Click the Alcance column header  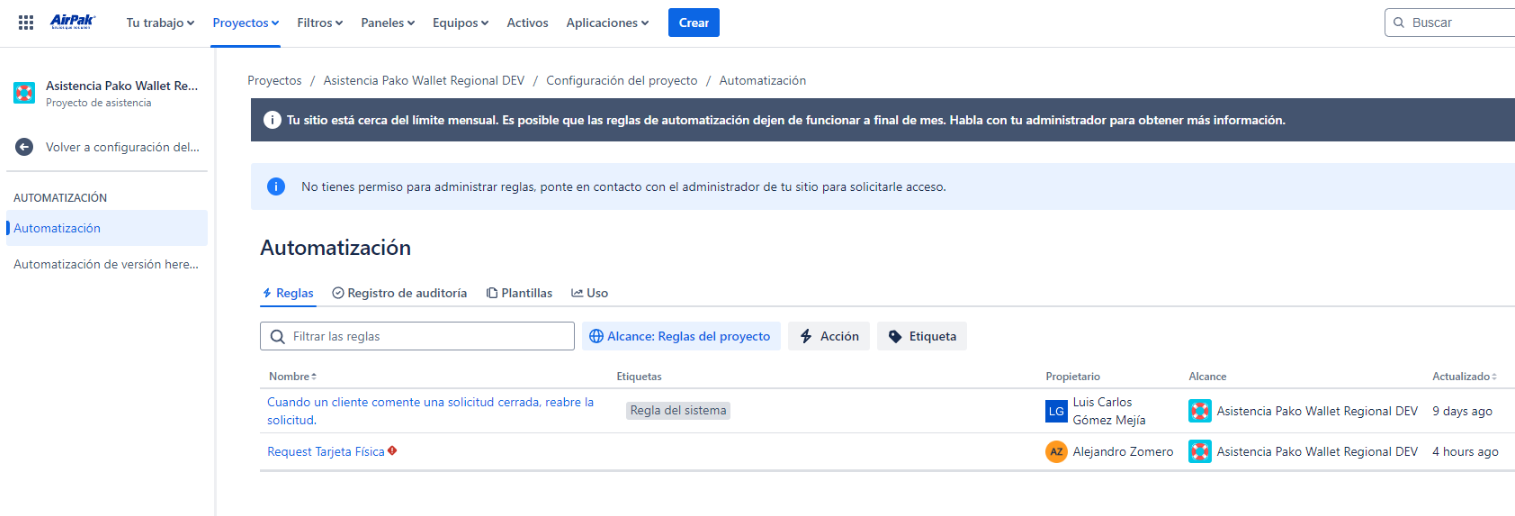1207,376
